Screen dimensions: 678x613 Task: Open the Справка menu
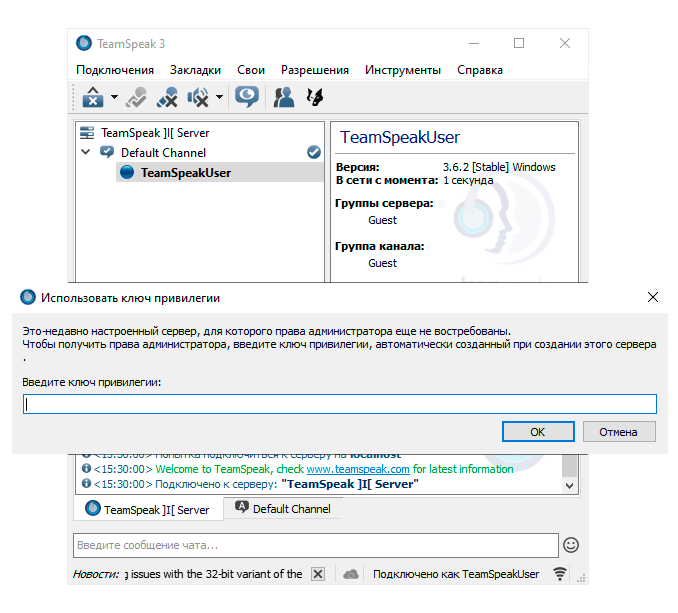(480, 70)
